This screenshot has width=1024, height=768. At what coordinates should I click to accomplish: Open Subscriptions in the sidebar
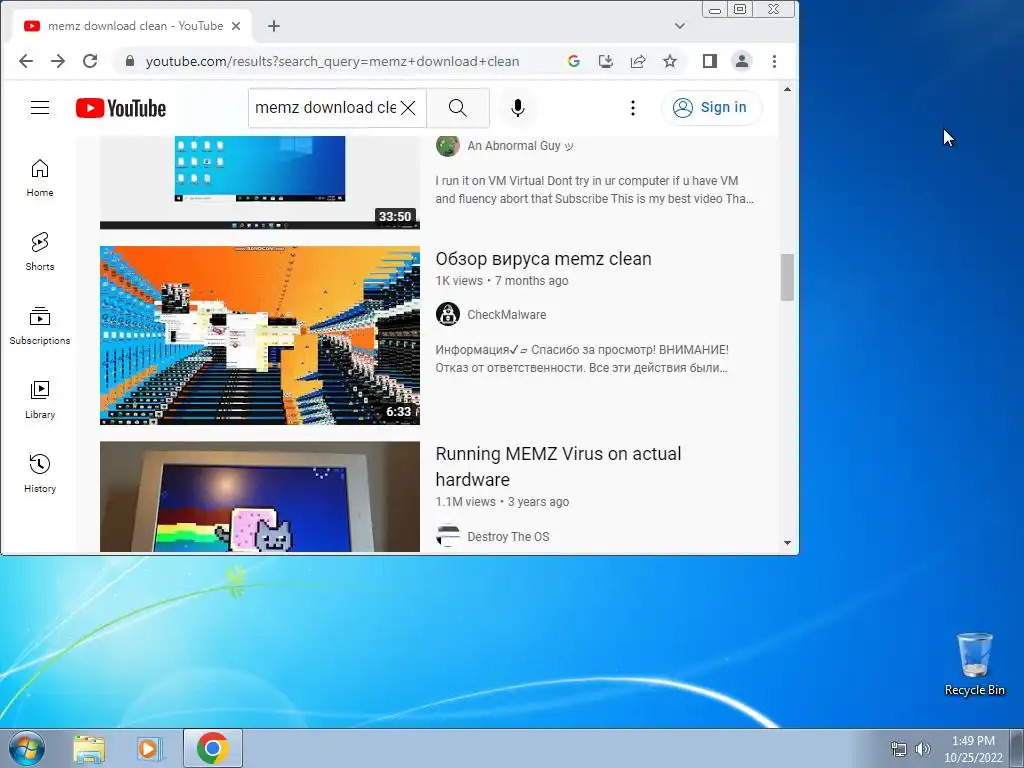(40, 326)
